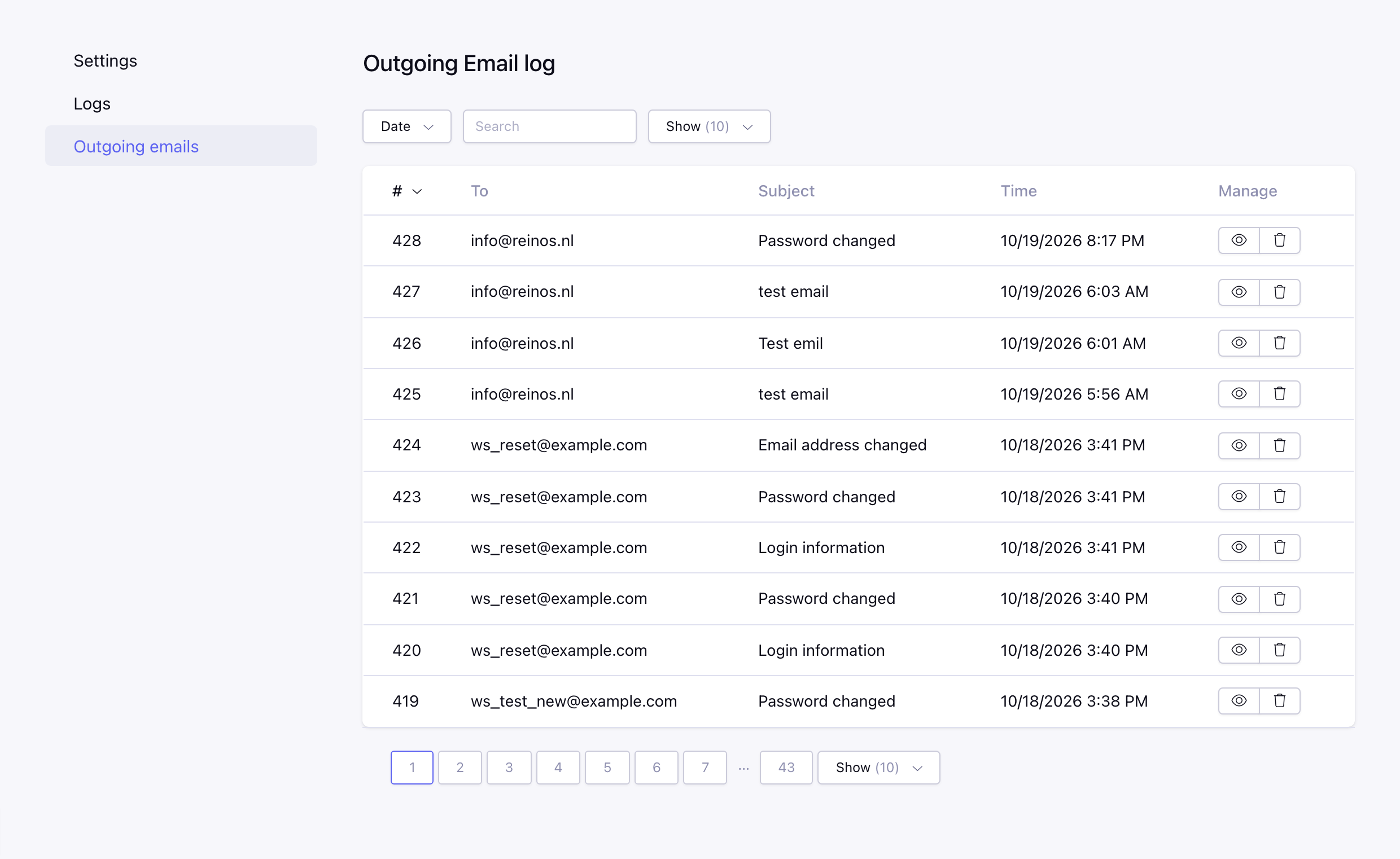View email 425 with the eye icon
The image size is (1400, 859).
pos(1239,394)
